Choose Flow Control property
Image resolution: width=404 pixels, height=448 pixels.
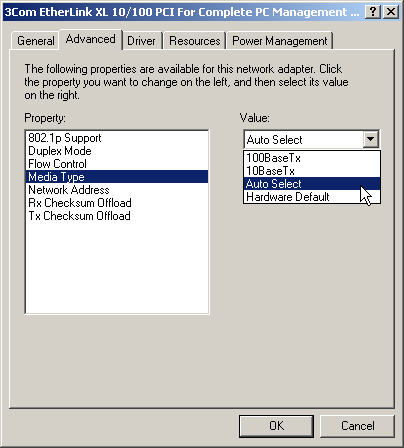tap(117, 164)
